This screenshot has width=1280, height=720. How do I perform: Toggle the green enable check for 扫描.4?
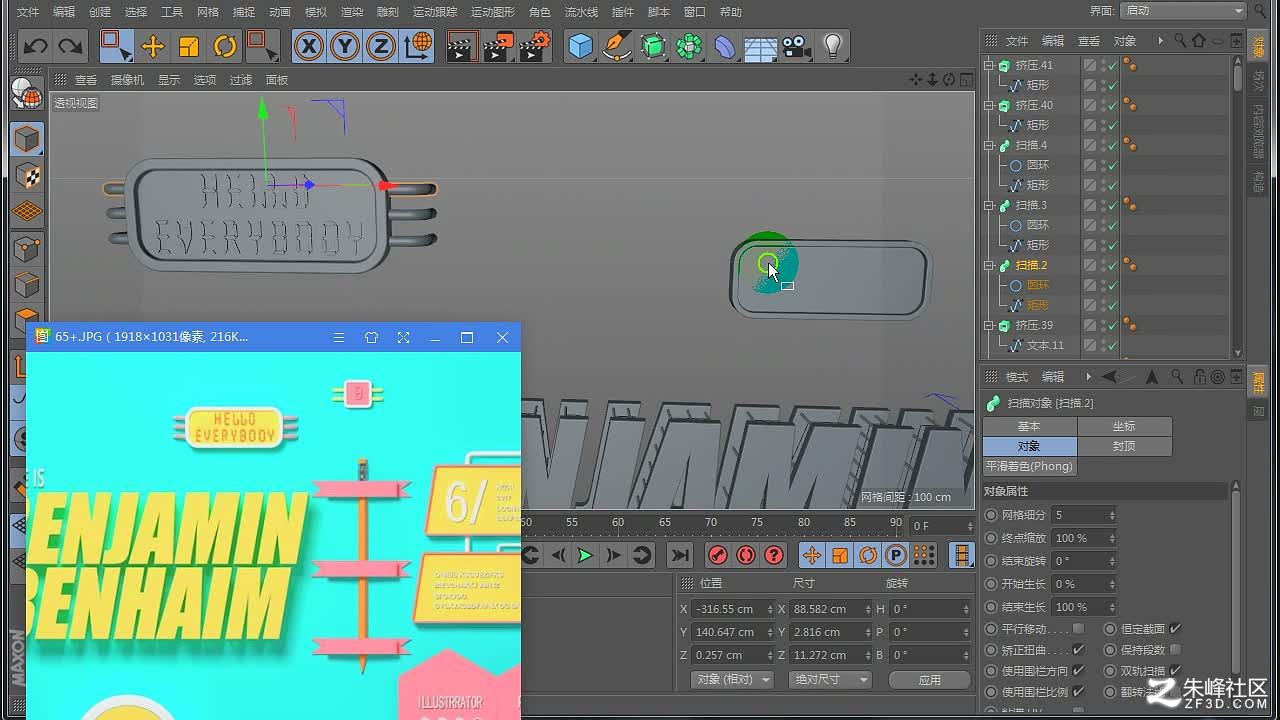1112,145
